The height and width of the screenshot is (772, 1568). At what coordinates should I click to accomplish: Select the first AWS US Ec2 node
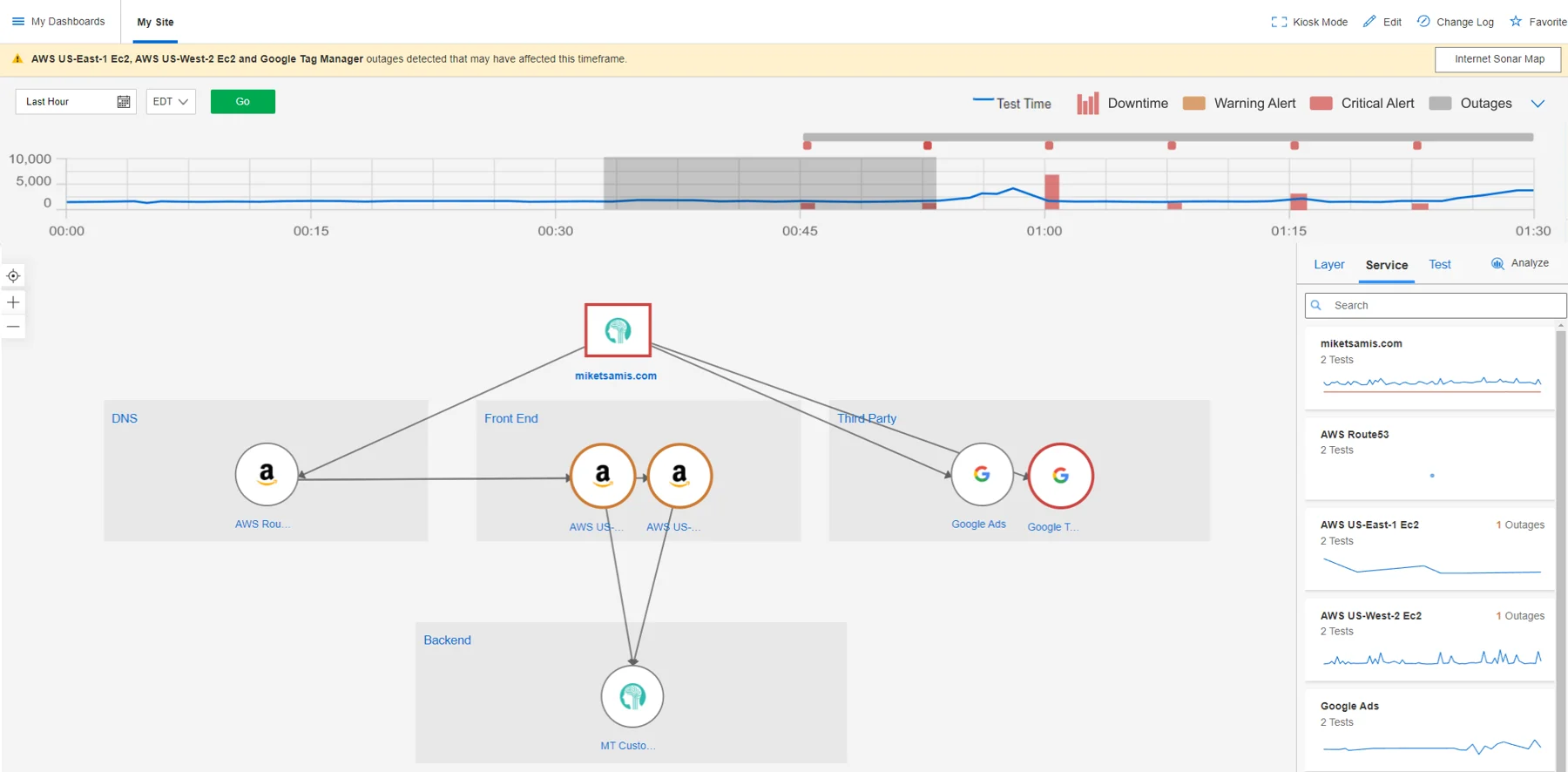pos(603,476)
